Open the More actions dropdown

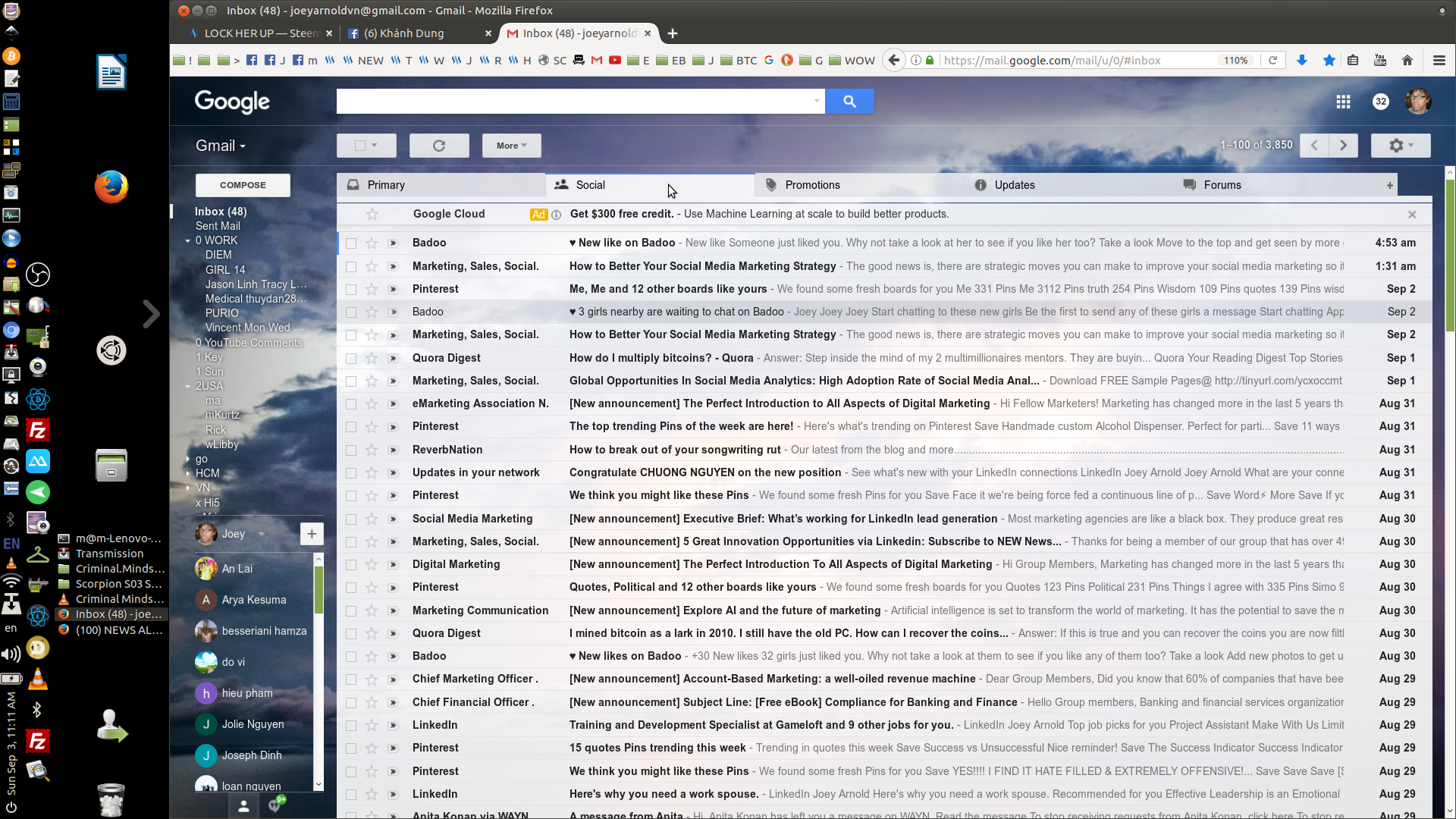click(512, 146)
